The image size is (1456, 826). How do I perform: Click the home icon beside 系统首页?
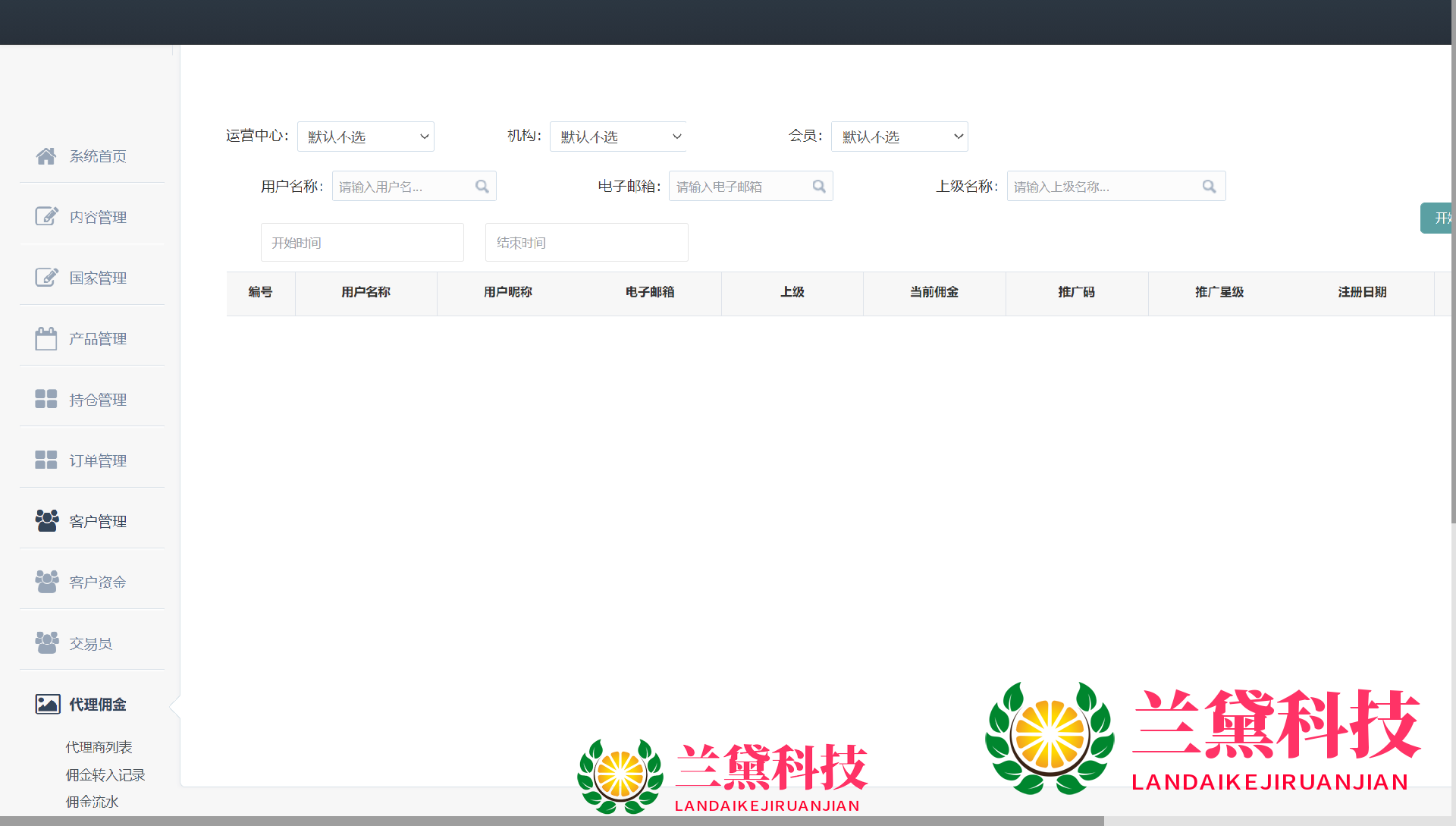pyautogui.click(x=45, y=156)
